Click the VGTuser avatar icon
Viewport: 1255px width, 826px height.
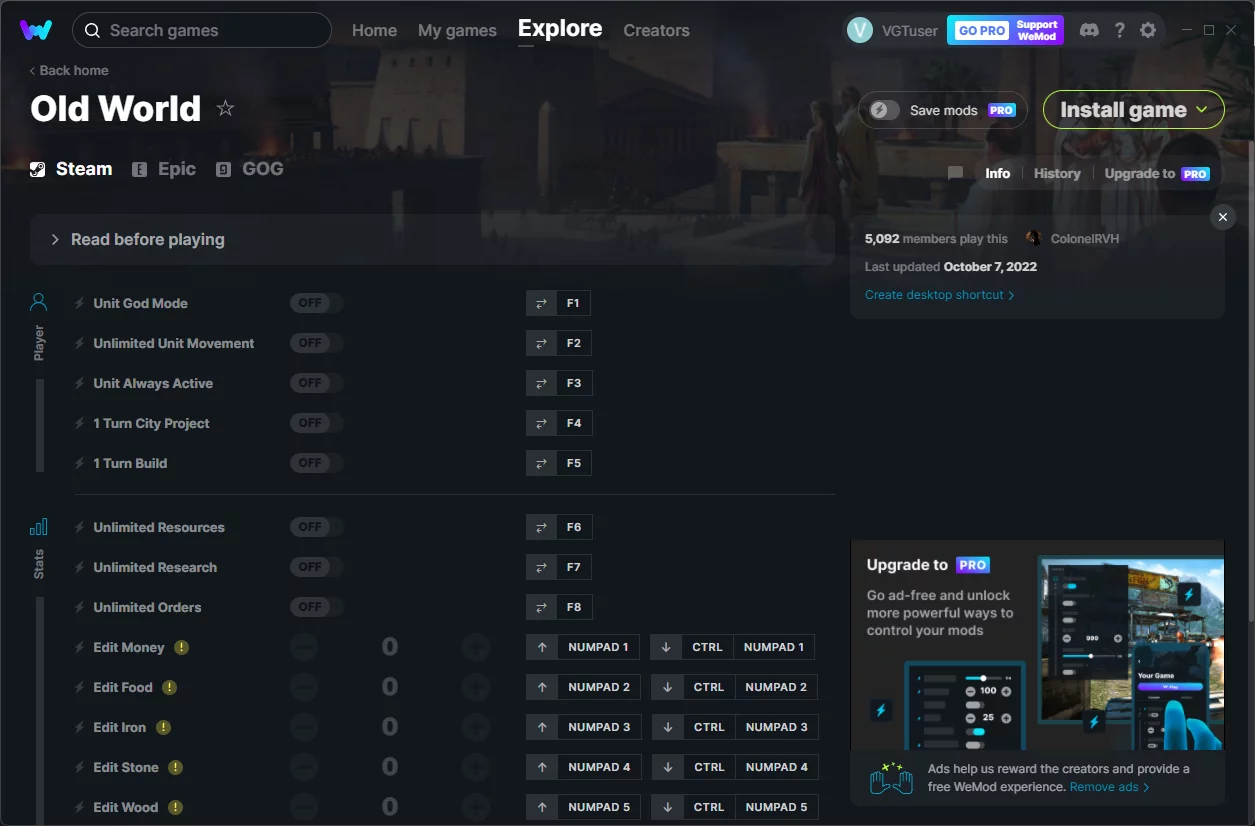click(859, 30)
